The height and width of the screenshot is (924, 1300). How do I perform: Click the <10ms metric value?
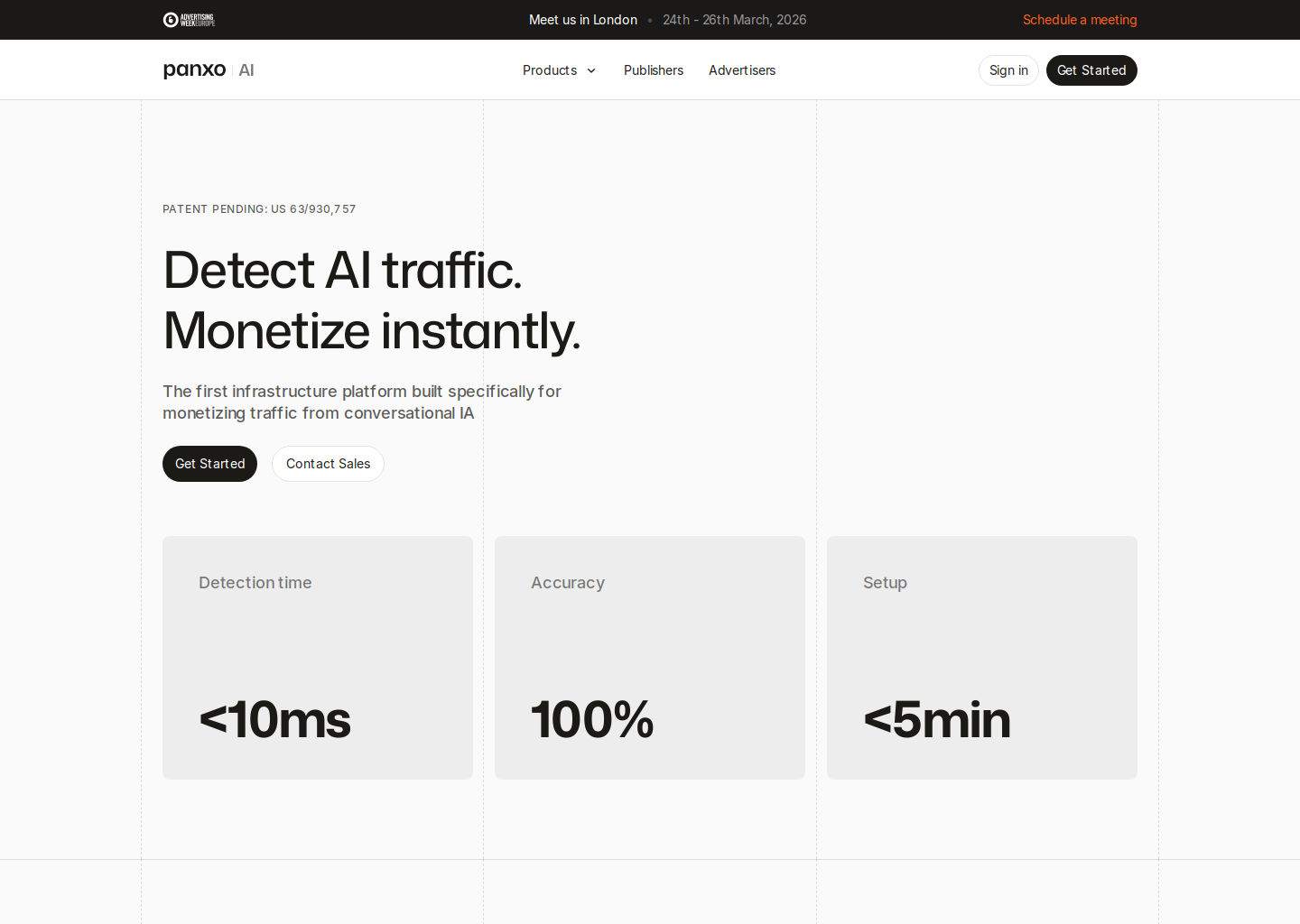274,720
